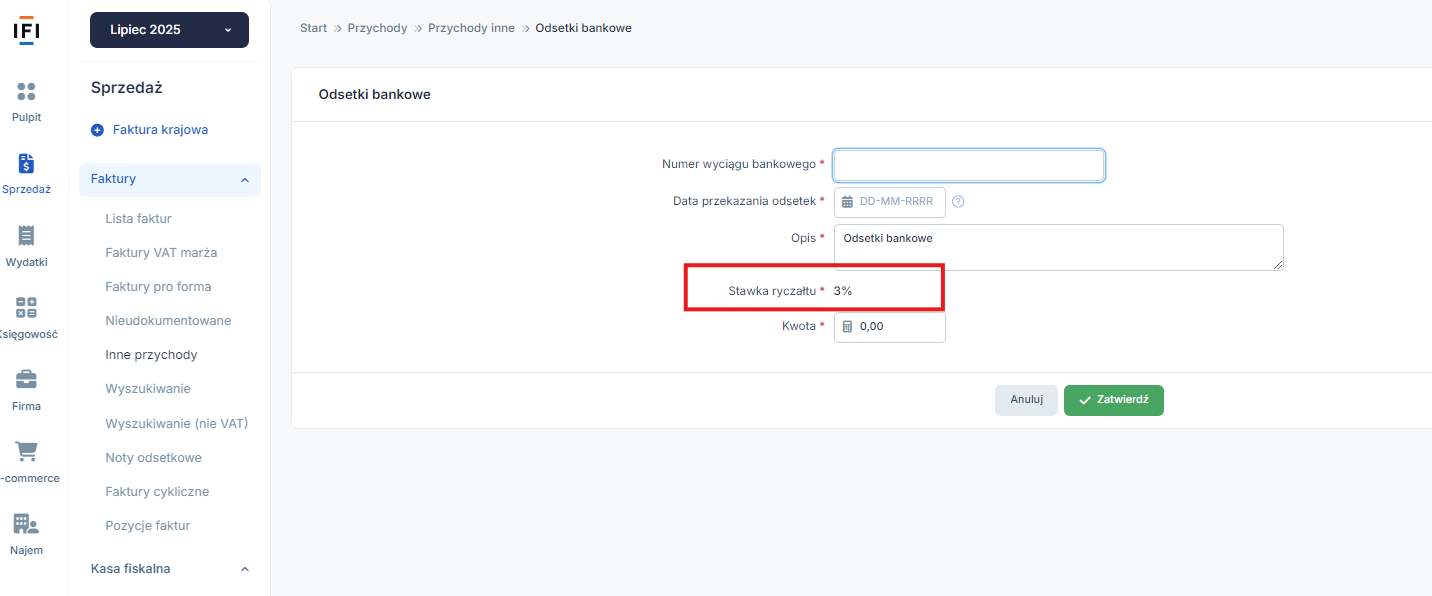Open the Najem building icon
The height and width of the screenshot is (596, 1432).
coord(27,524)
